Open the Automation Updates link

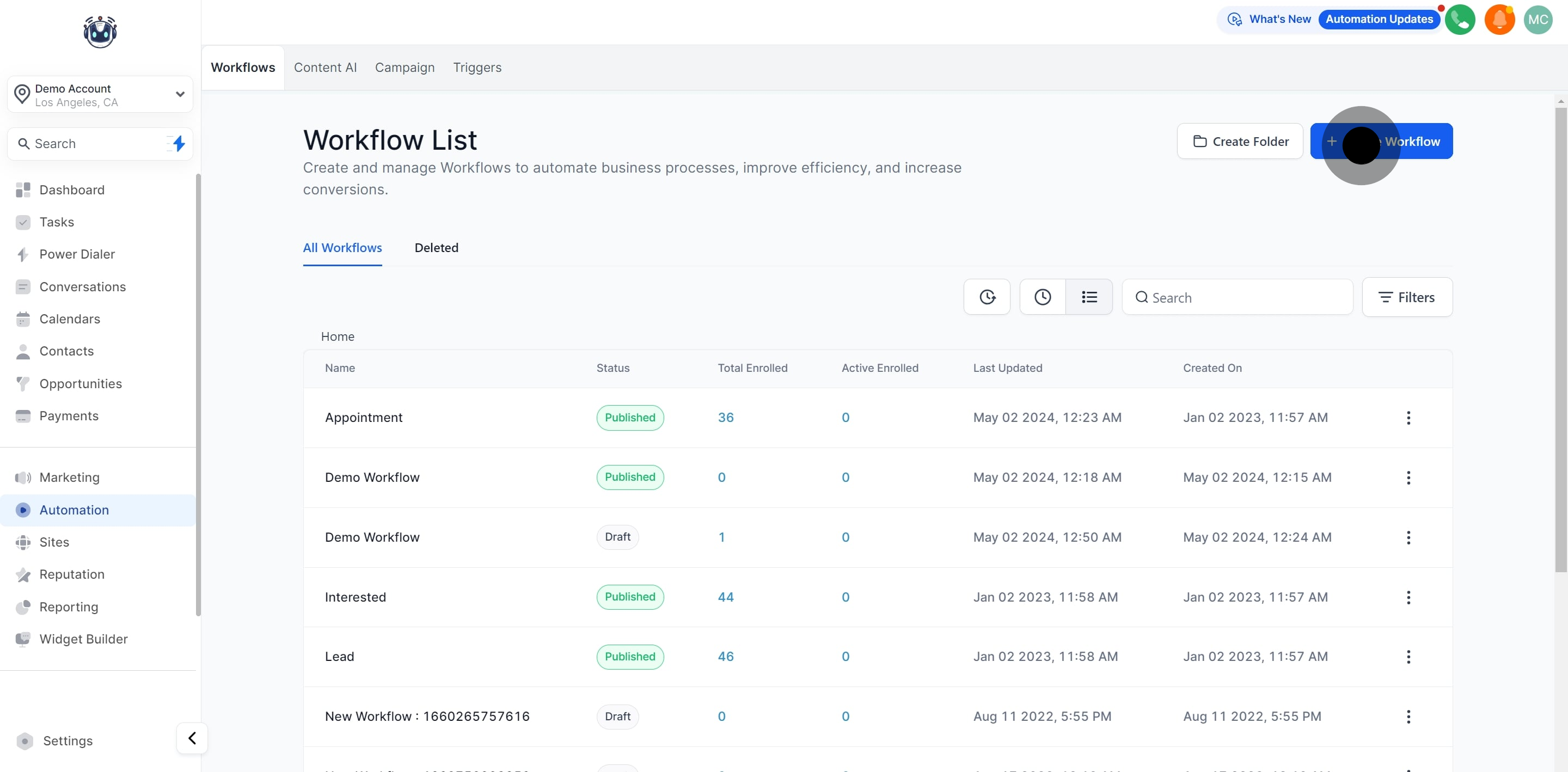point(1379,19)
